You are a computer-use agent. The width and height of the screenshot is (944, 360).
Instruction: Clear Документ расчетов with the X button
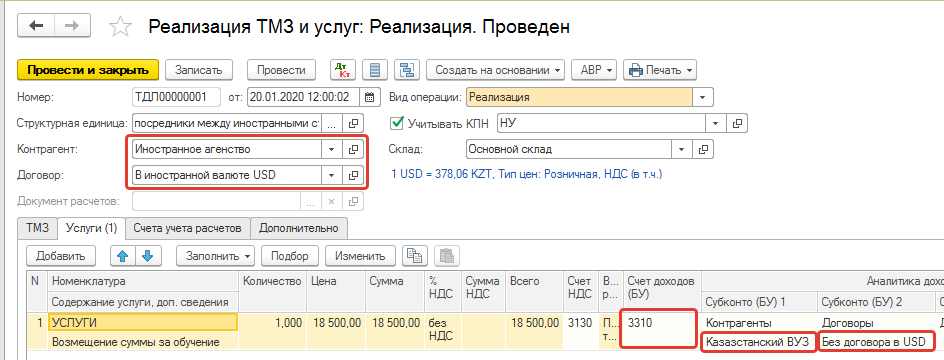[x=331, y=202]
